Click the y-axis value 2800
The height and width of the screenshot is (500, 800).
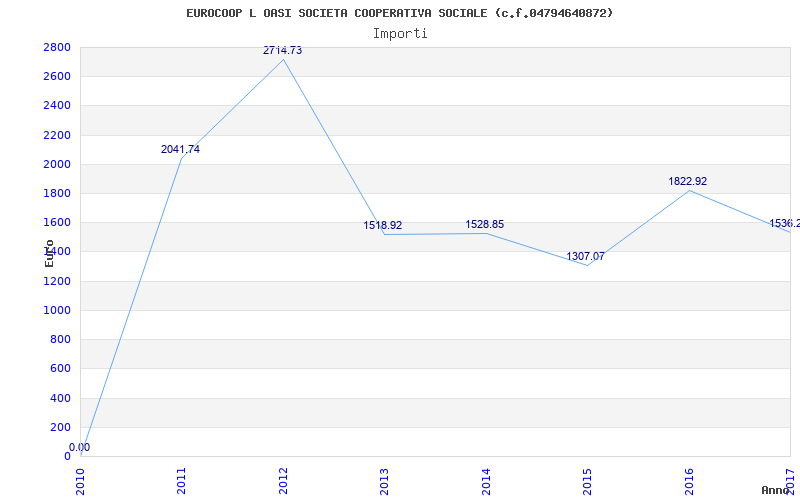click(57, 48)
